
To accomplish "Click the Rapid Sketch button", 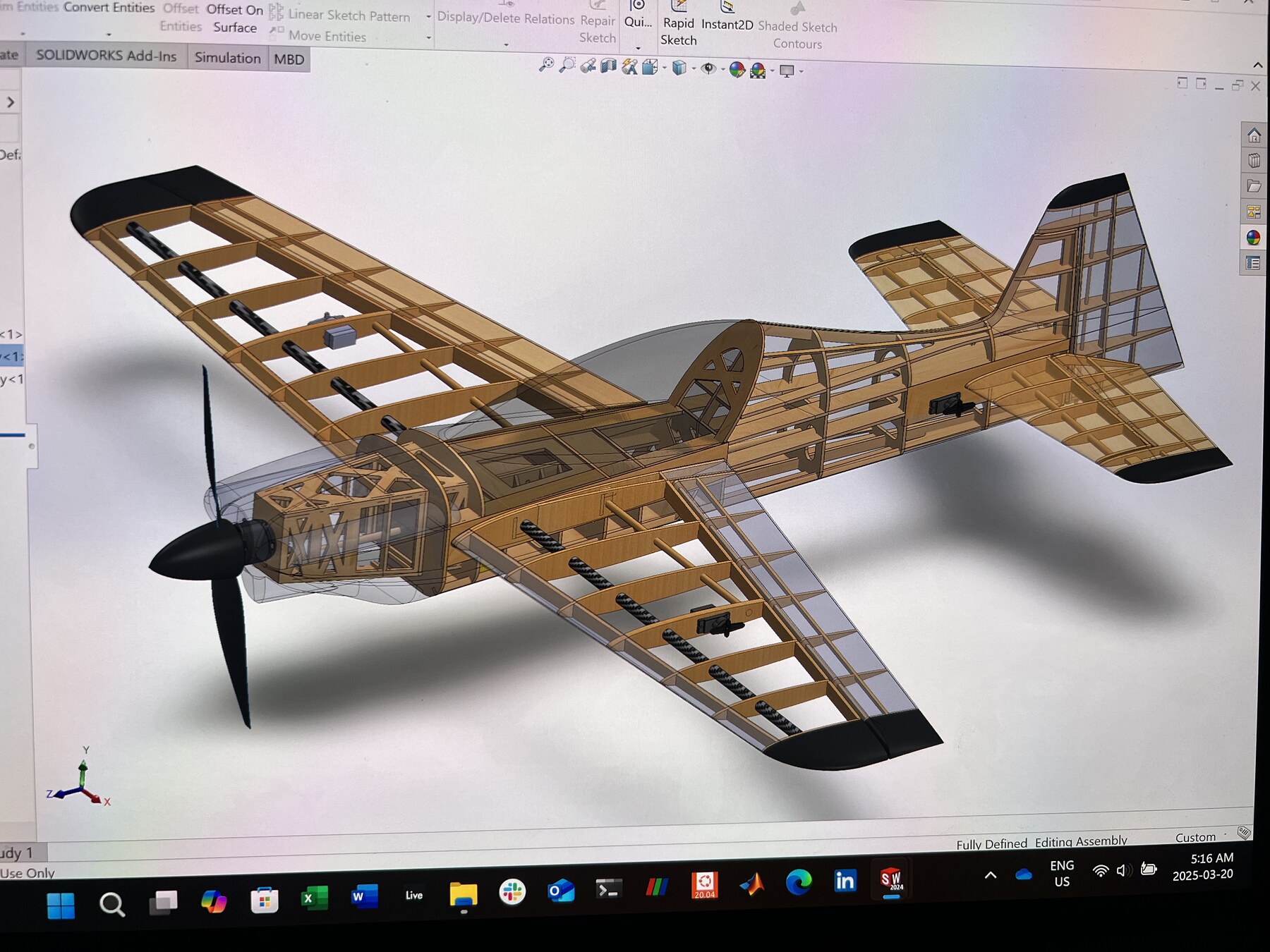I will click(x=679, y=24).
